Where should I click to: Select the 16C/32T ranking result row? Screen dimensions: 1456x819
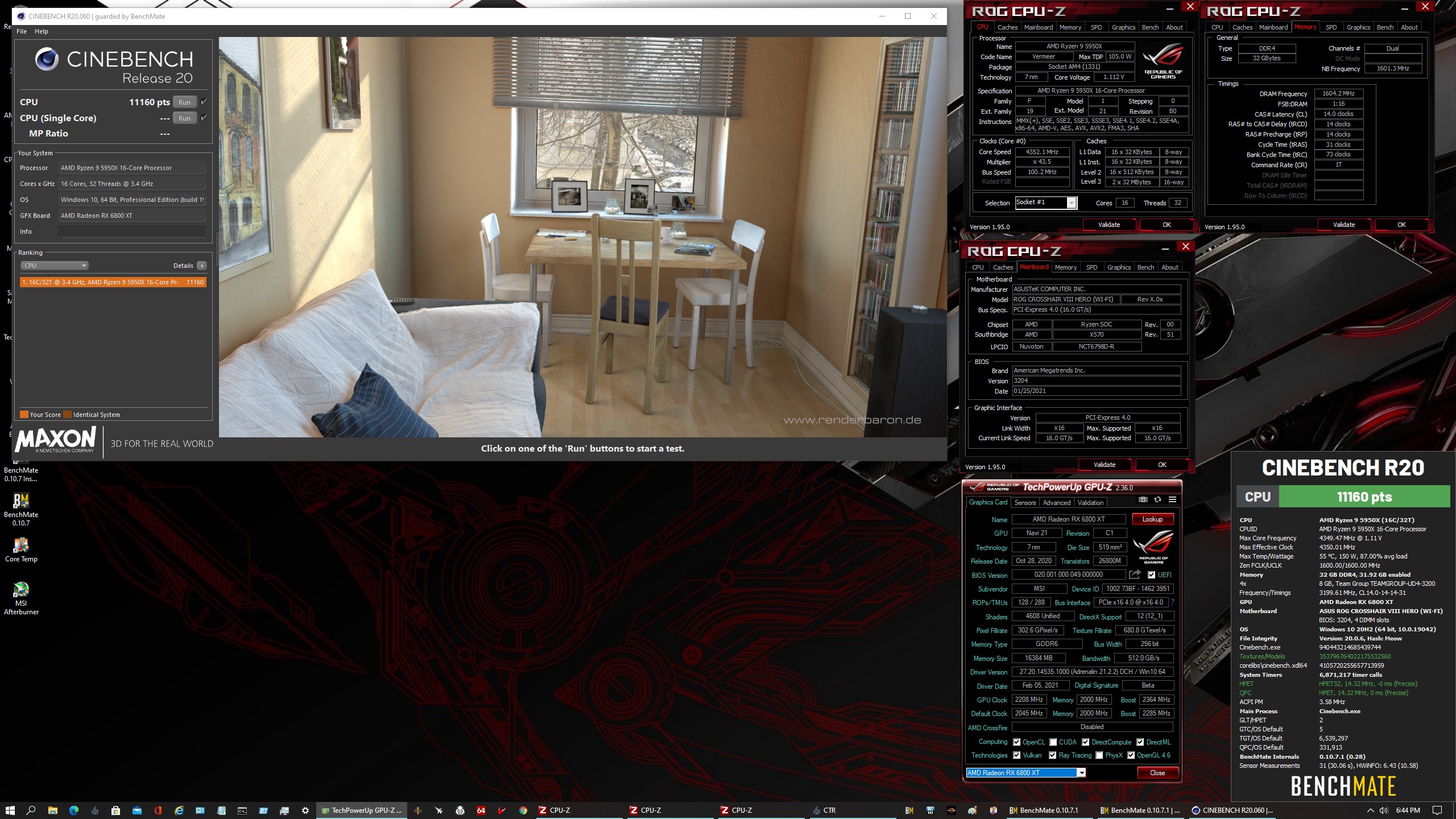(113, 282)
